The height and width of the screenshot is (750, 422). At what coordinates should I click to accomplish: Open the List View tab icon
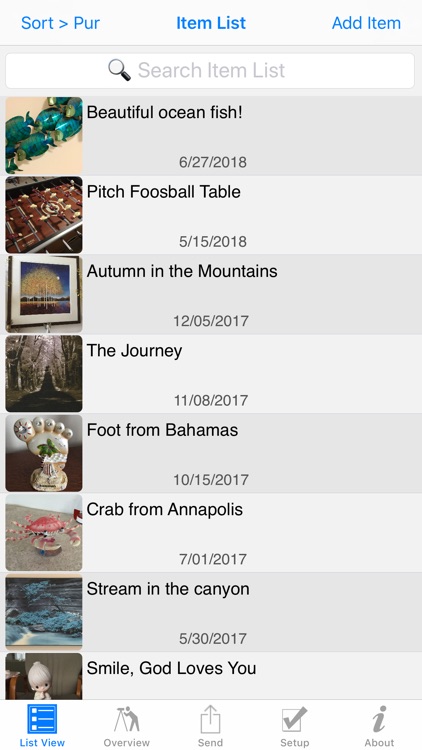point(42,719)
